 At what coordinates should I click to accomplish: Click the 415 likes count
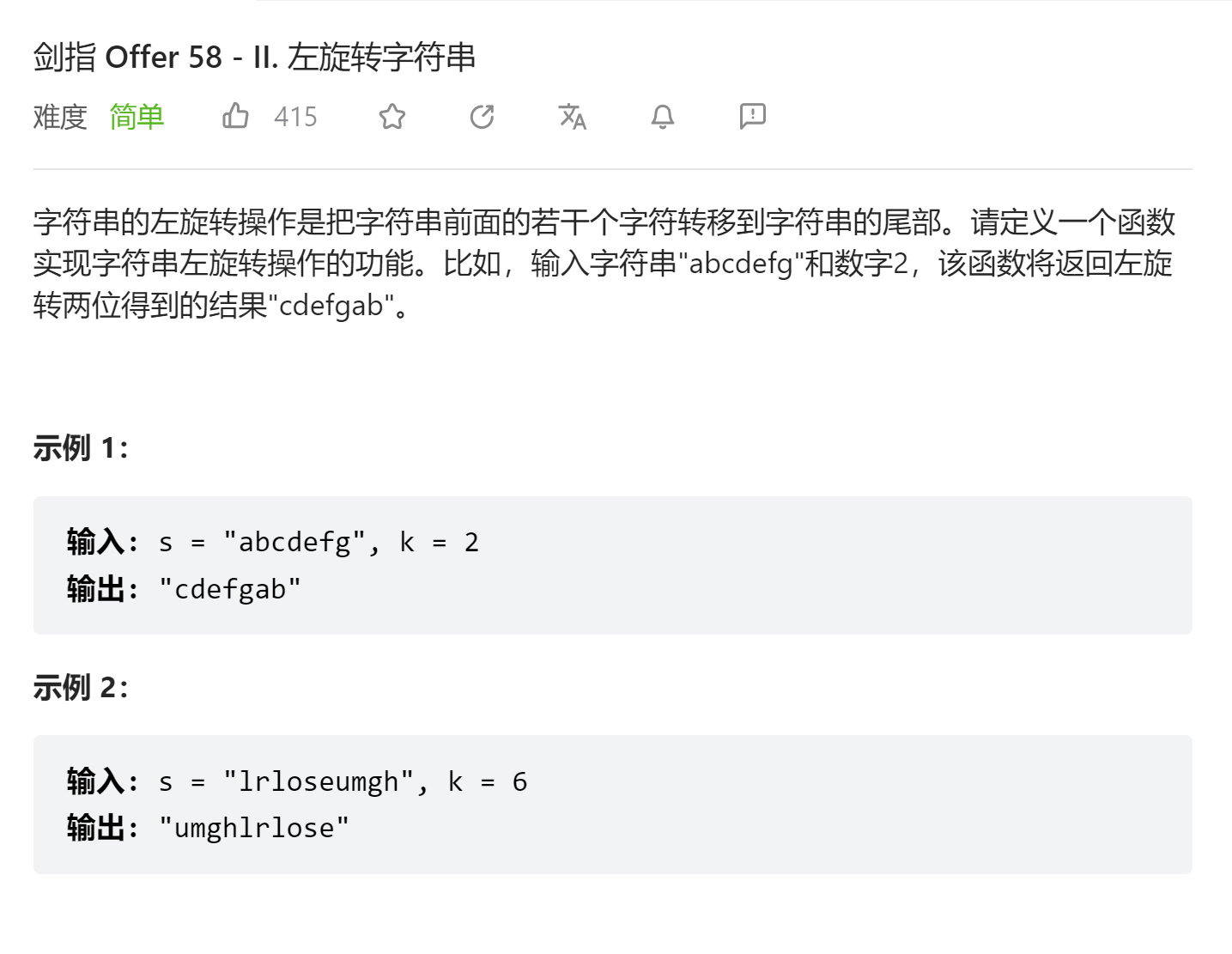(x=295, y=117)
